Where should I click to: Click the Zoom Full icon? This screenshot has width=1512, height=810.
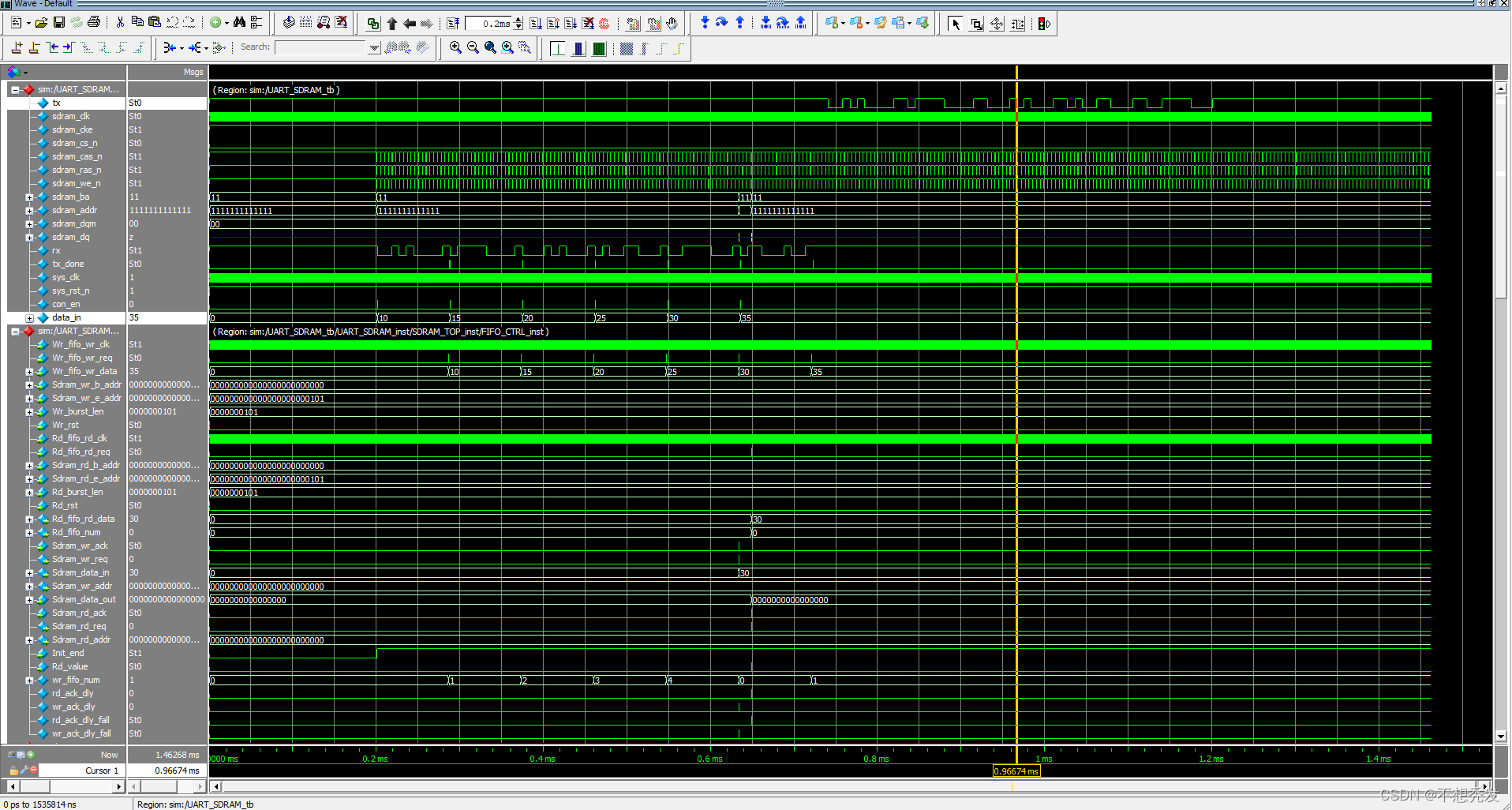pyautogui.click(x=490, y=48)
